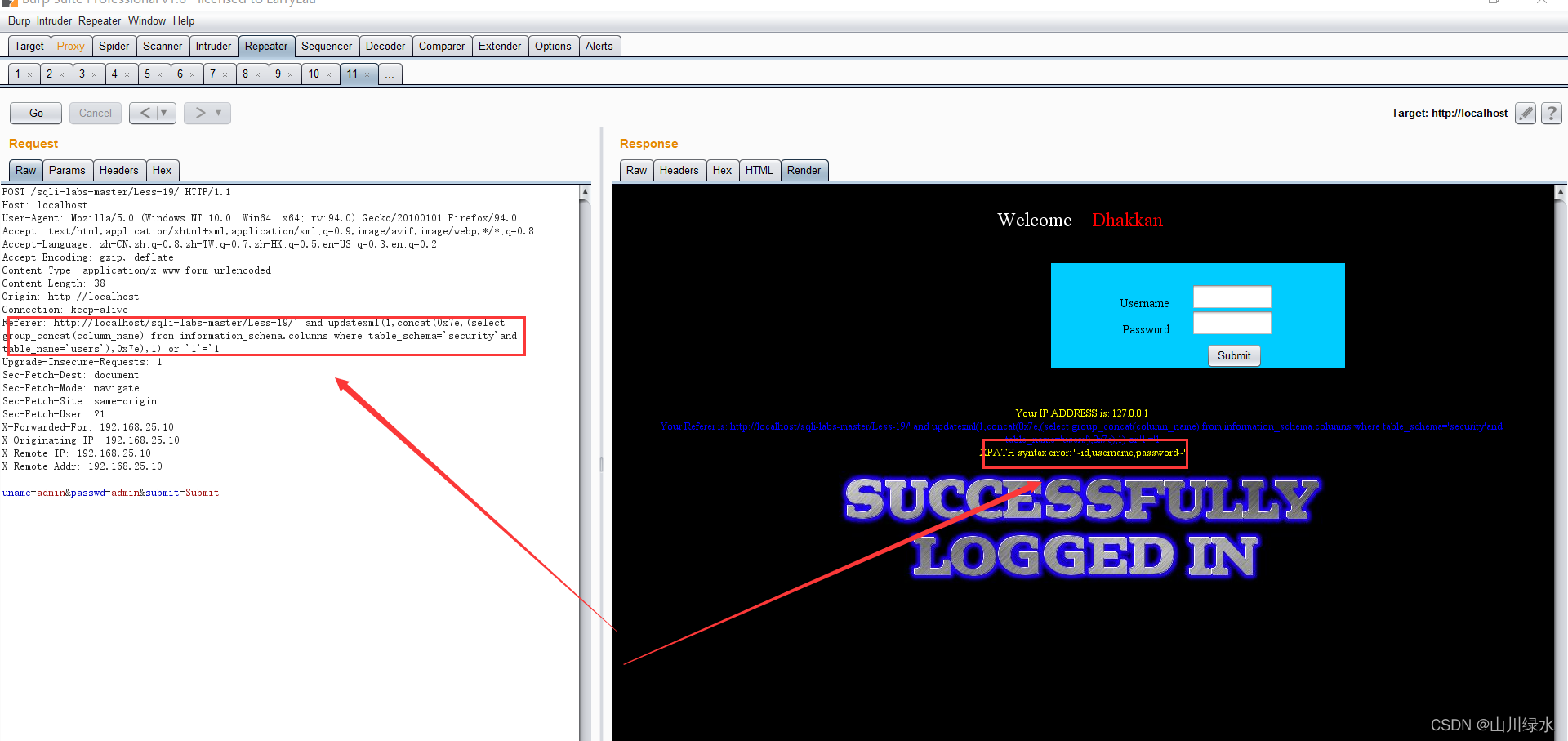Click the Your IP ADDRESS text
1568x741 pixels.
pyautogui.click(x=1081, y=413)
